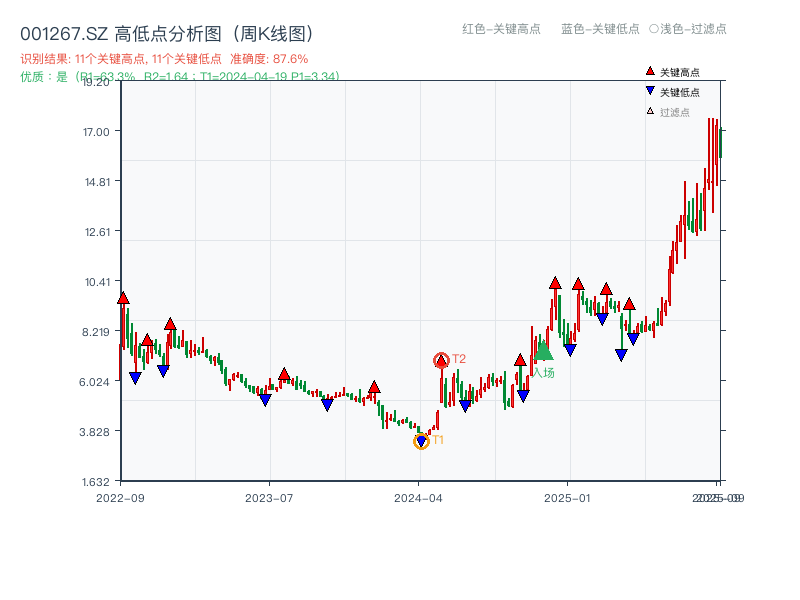Click the rightmost red high-point triangle
Image resolution: width=800 pixels, height=600 pixels.
(629, 304)
